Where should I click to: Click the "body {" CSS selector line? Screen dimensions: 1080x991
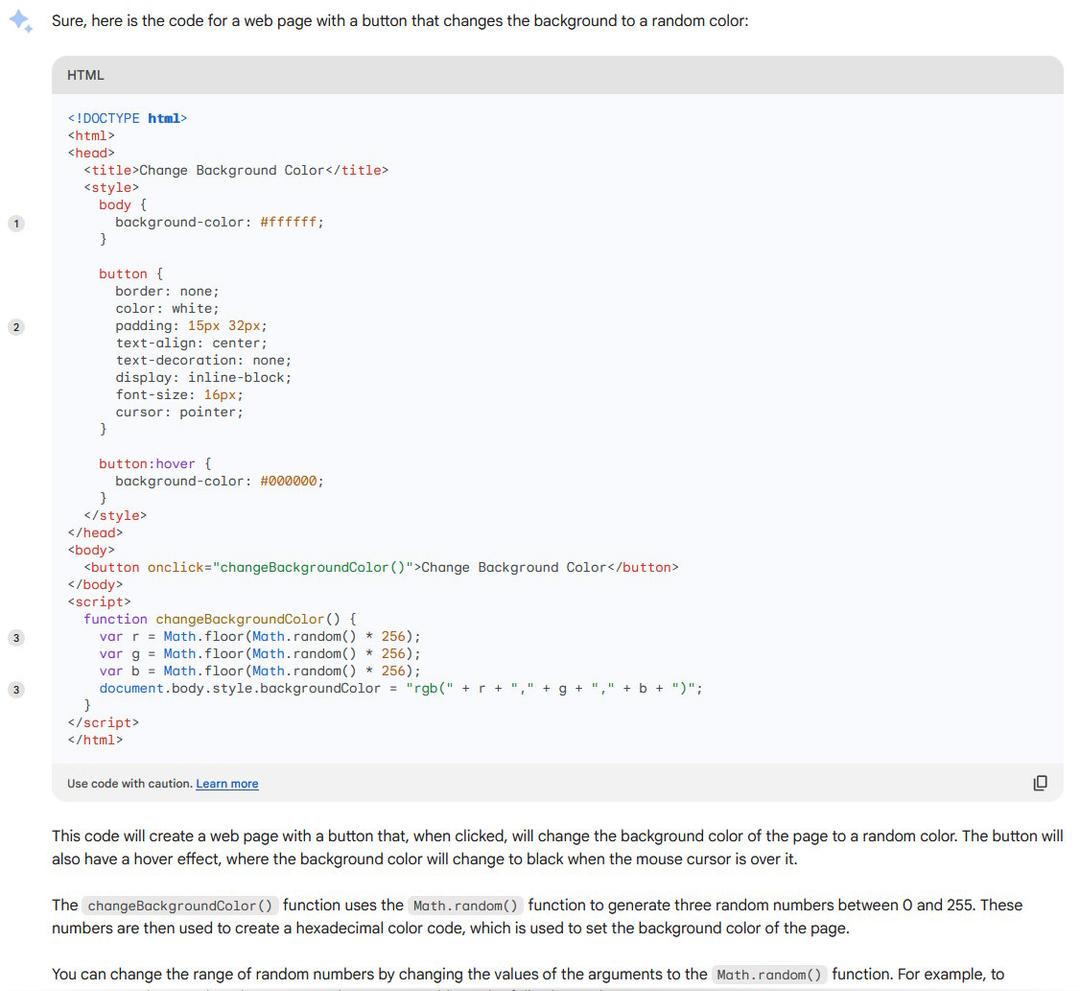123,205
